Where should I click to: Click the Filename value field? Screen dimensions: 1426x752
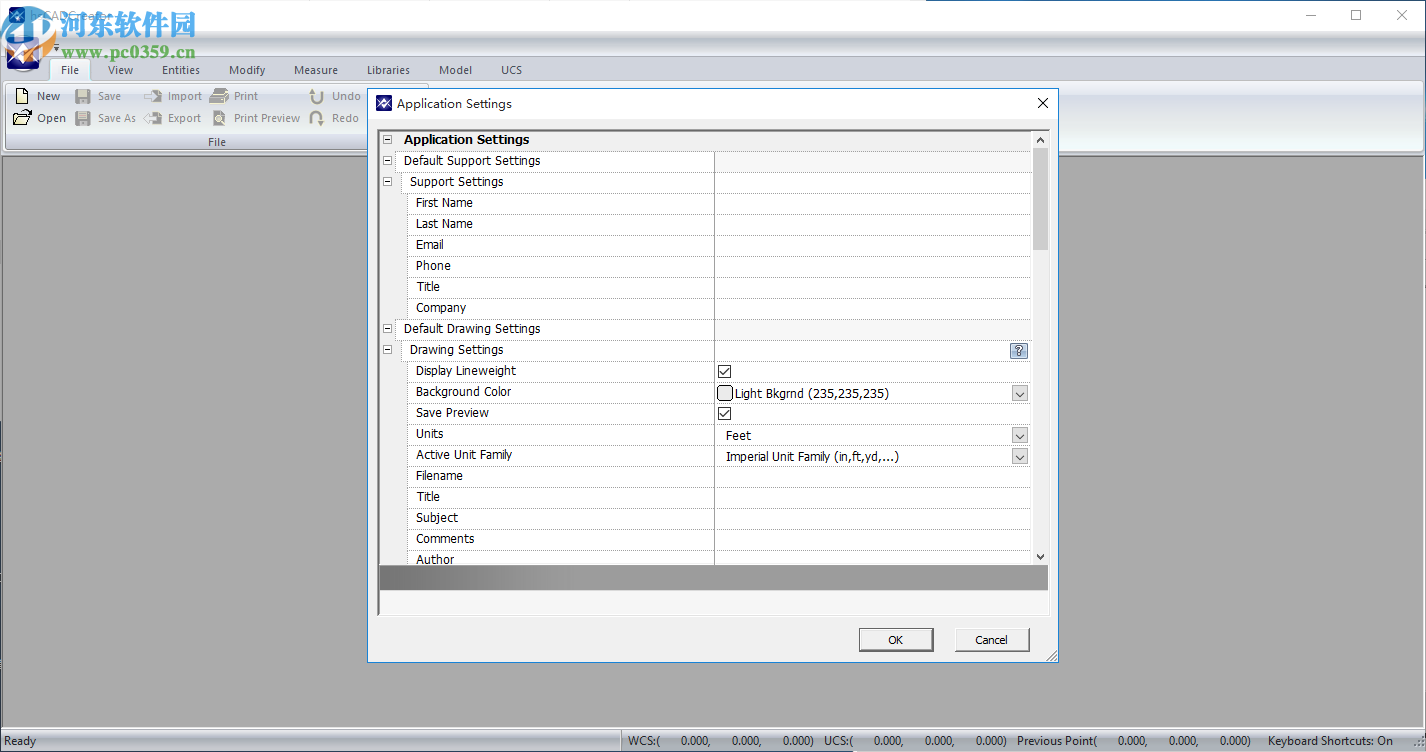click(x=872, y=476)
